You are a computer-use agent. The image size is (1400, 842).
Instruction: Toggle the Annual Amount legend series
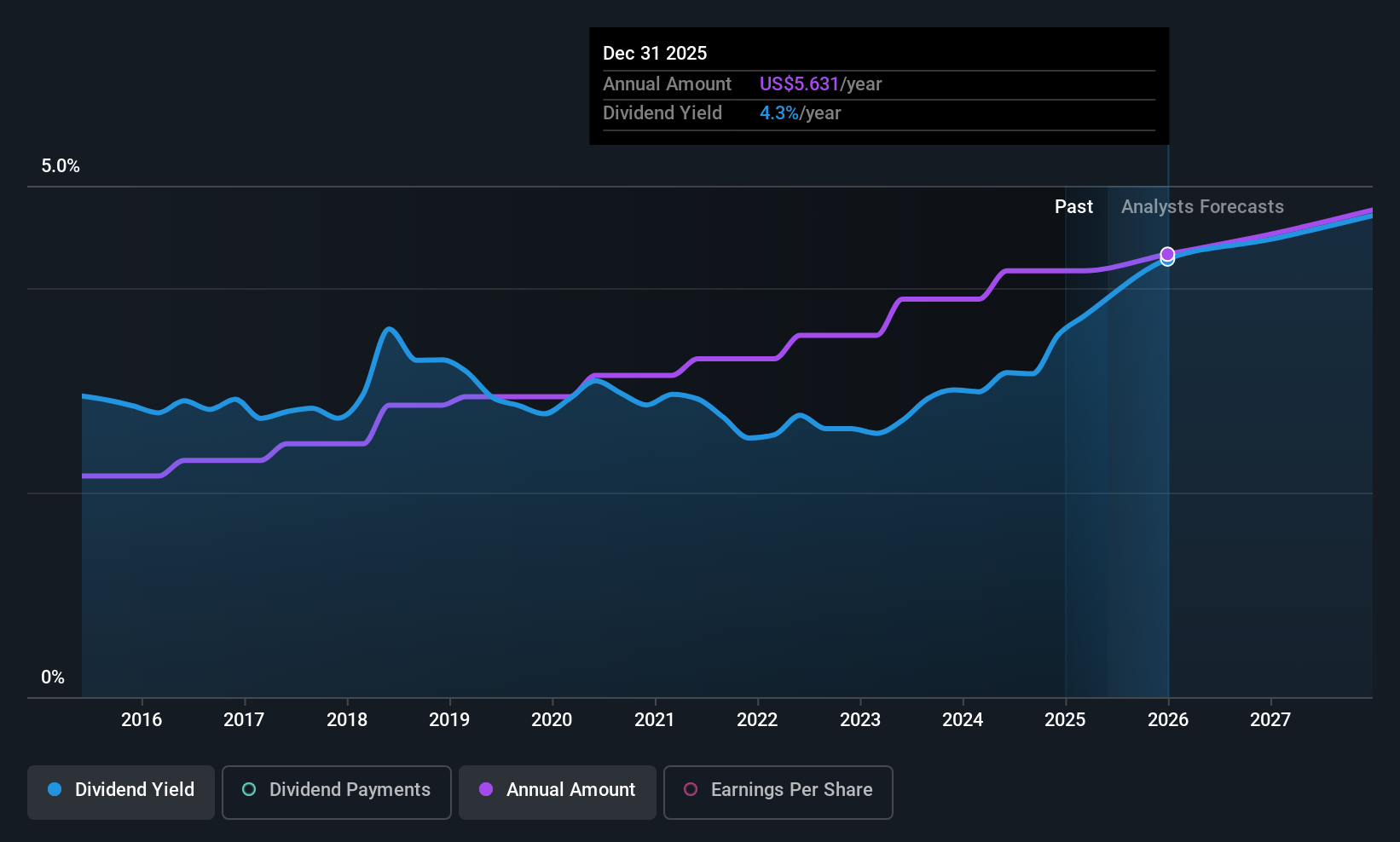558,793
